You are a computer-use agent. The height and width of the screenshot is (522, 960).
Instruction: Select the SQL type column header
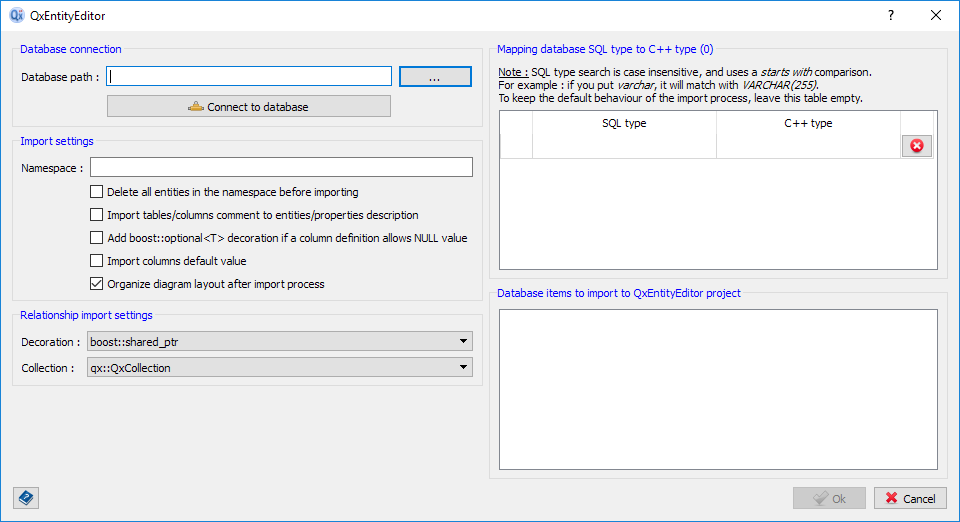point(624,124)
